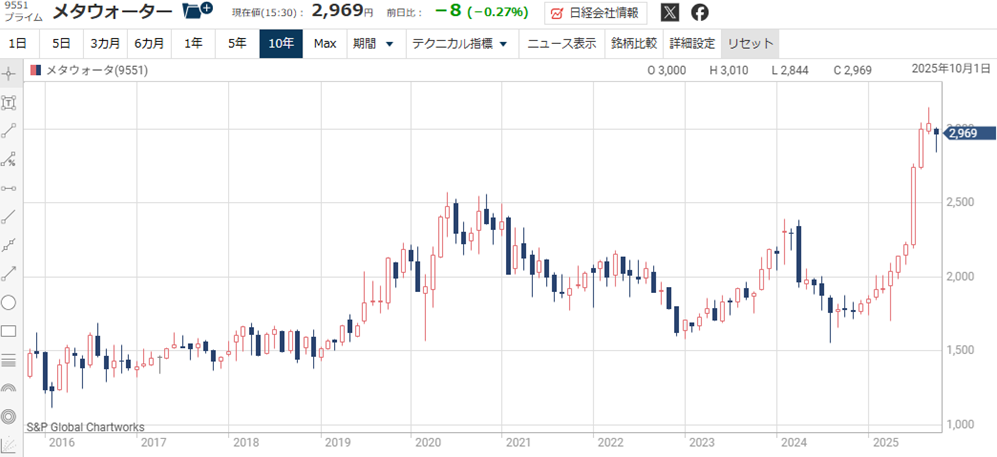997x457 pixels.
Task: Choose the circle drawing tool
Action: (9, 302)
